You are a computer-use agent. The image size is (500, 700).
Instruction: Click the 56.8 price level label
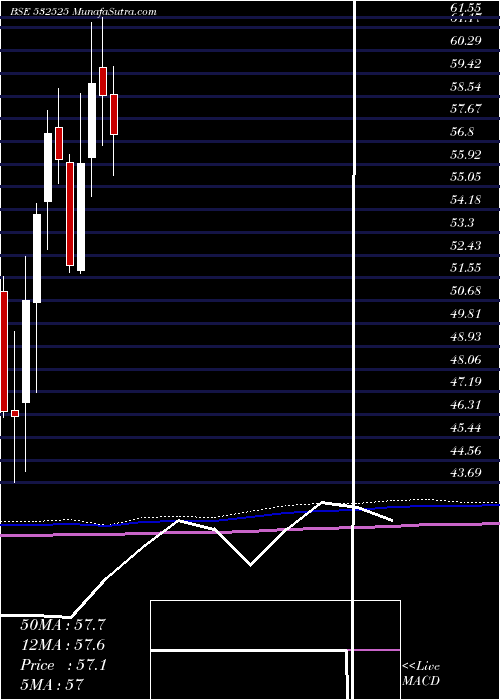(463, 132)
